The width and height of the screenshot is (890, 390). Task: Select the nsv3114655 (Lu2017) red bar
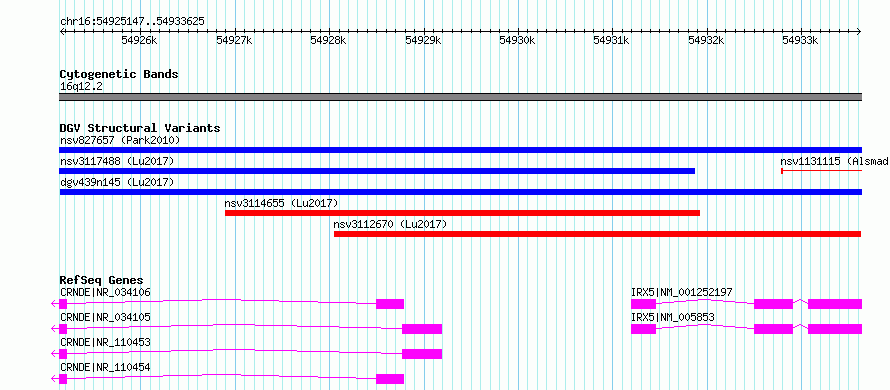tap(462, 213)
